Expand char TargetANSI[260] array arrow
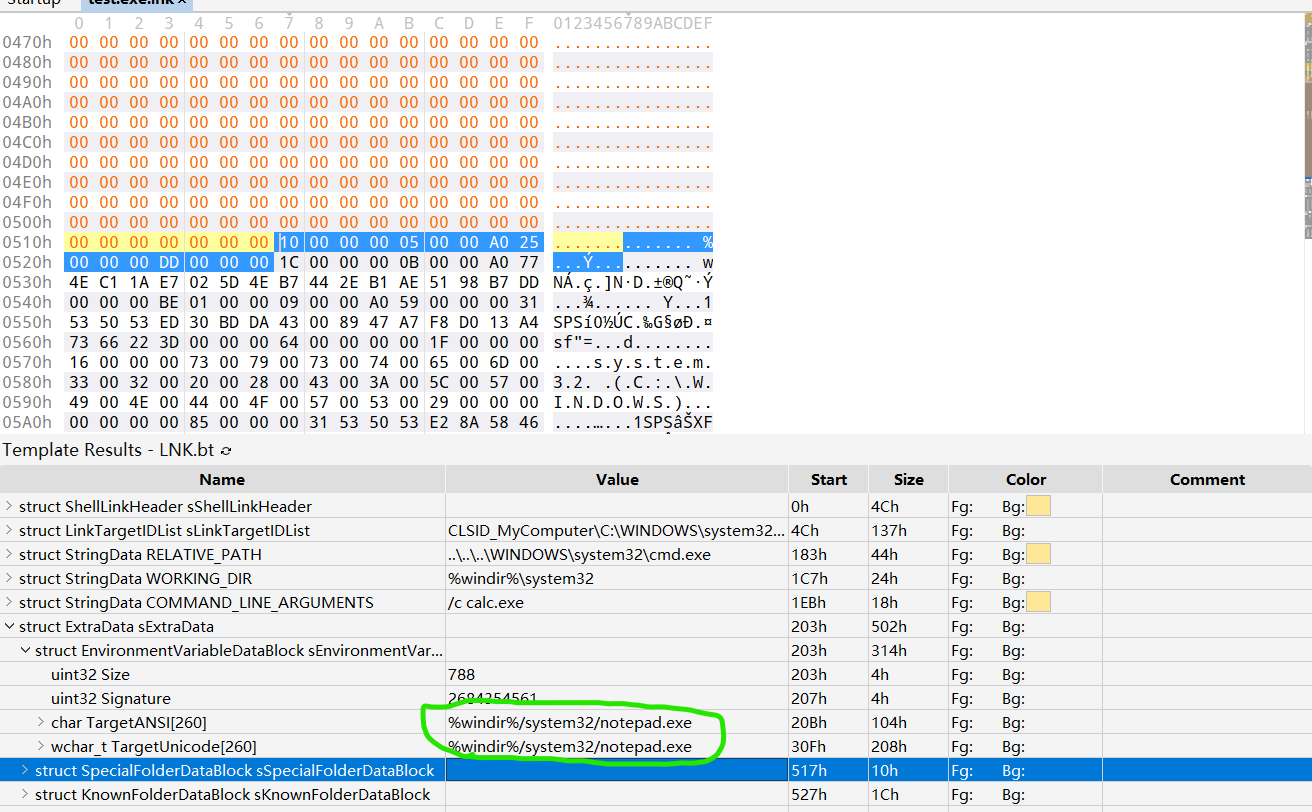The width and height of the screenshot is (1312, 812). pos(42,723)
